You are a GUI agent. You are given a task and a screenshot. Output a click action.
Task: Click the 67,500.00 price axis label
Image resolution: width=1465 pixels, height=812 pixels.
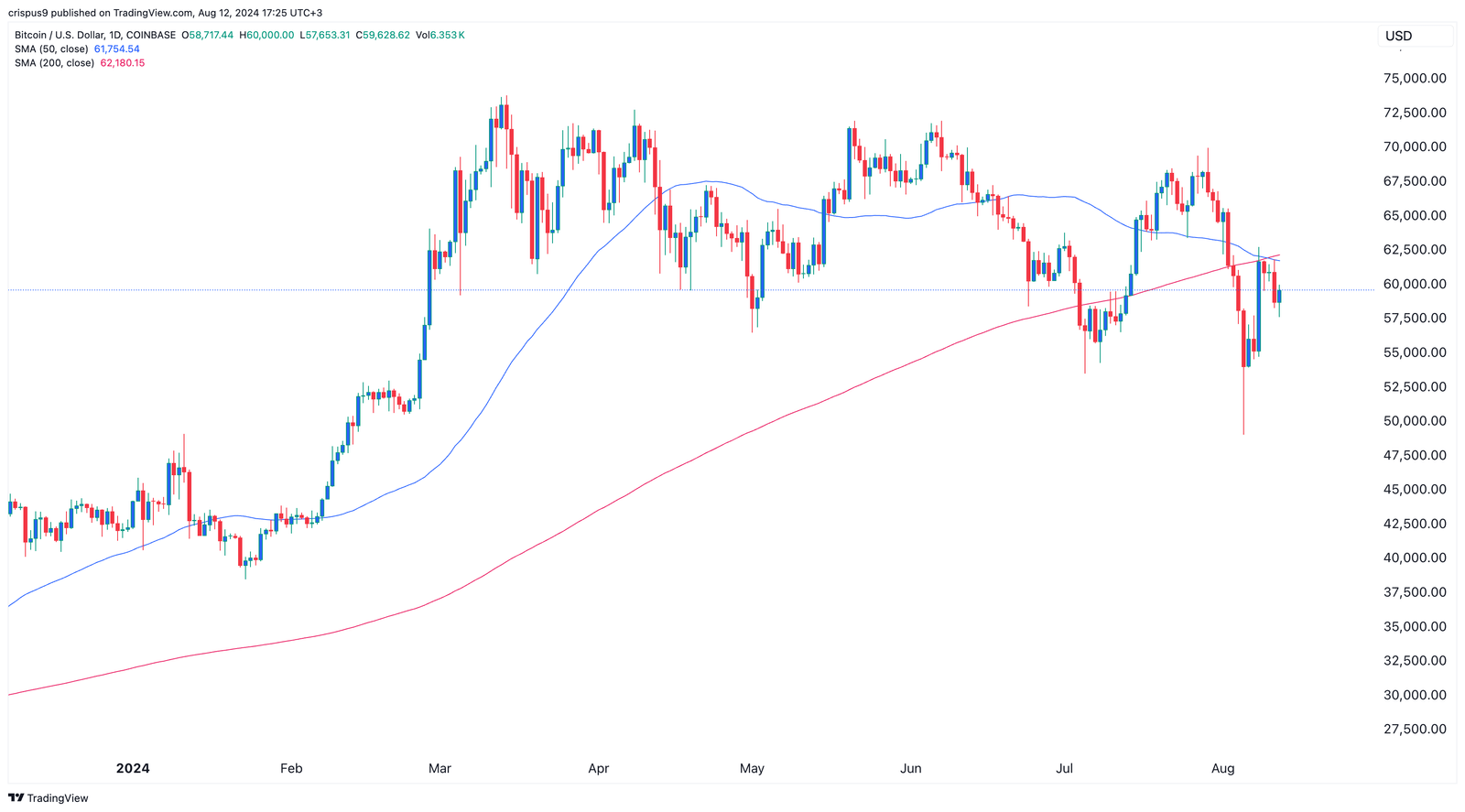click(x=1415, y=181)
